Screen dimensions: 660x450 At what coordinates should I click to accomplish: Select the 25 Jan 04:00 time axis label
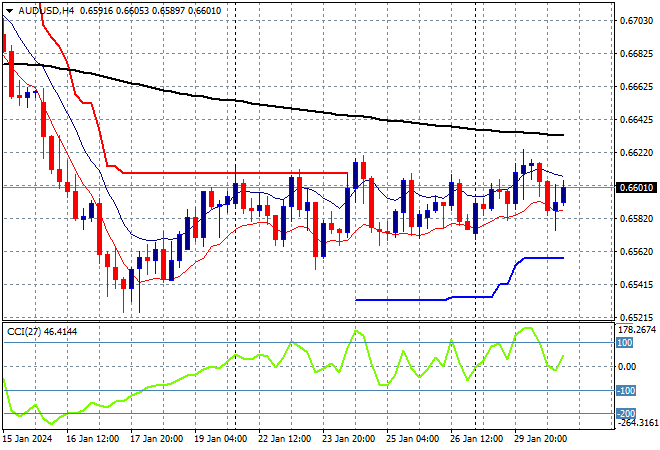[412, 439]
